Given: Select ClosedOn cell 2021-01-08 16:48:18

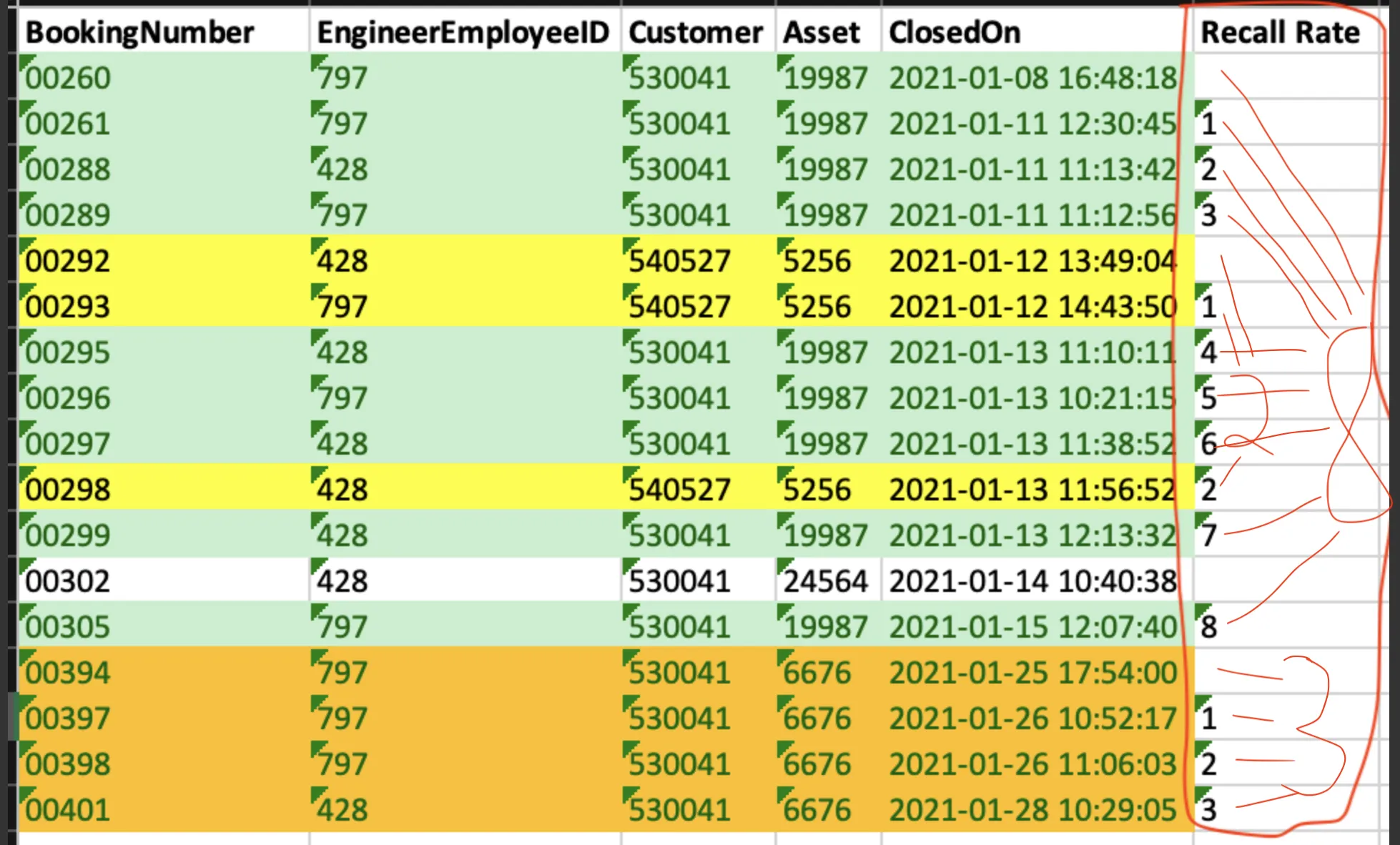Looking at the screenshot, I should pos(1032,77).
